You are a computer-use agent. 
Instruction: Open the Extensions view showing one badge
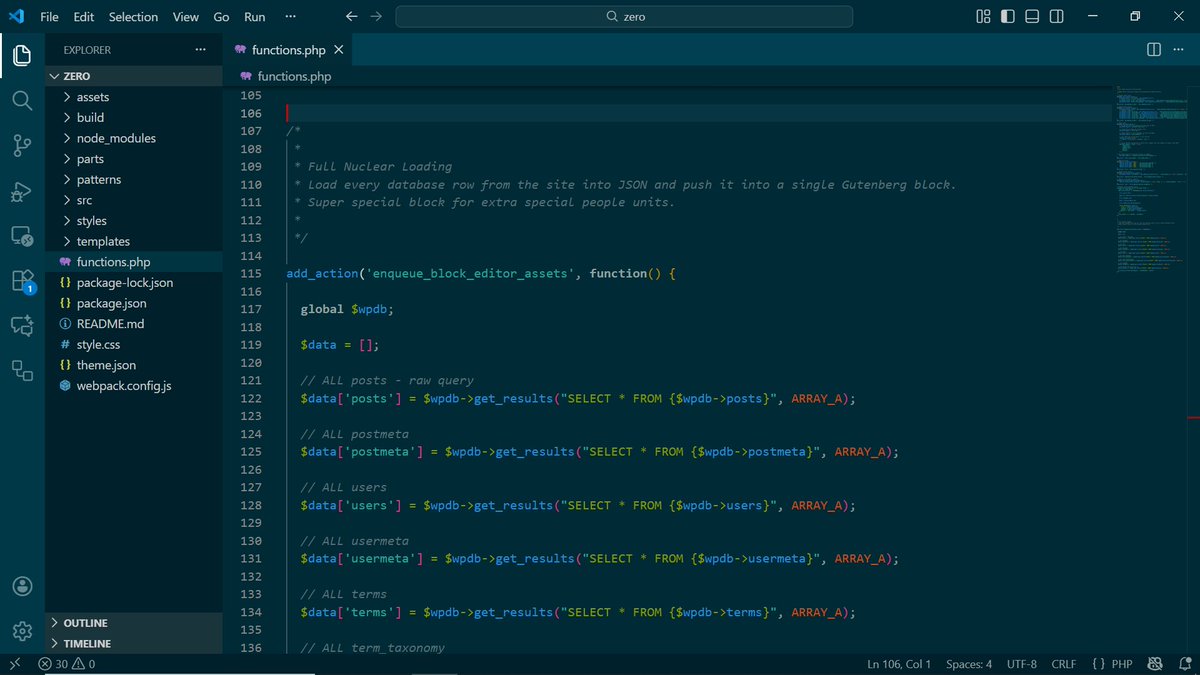click(x=21, y=283)
